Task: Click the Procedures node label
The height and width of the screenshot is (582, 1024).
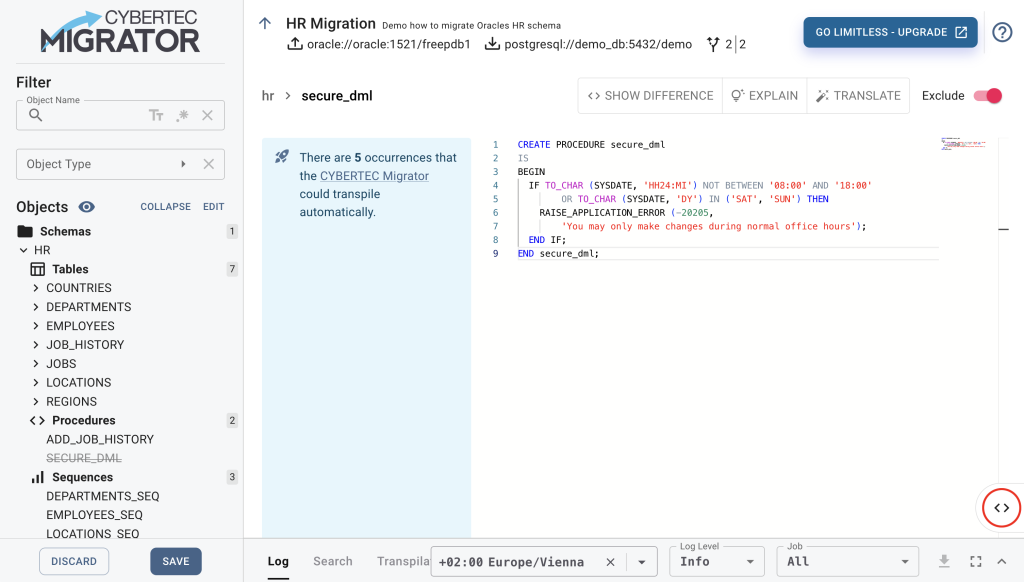Action: (84, 421)
